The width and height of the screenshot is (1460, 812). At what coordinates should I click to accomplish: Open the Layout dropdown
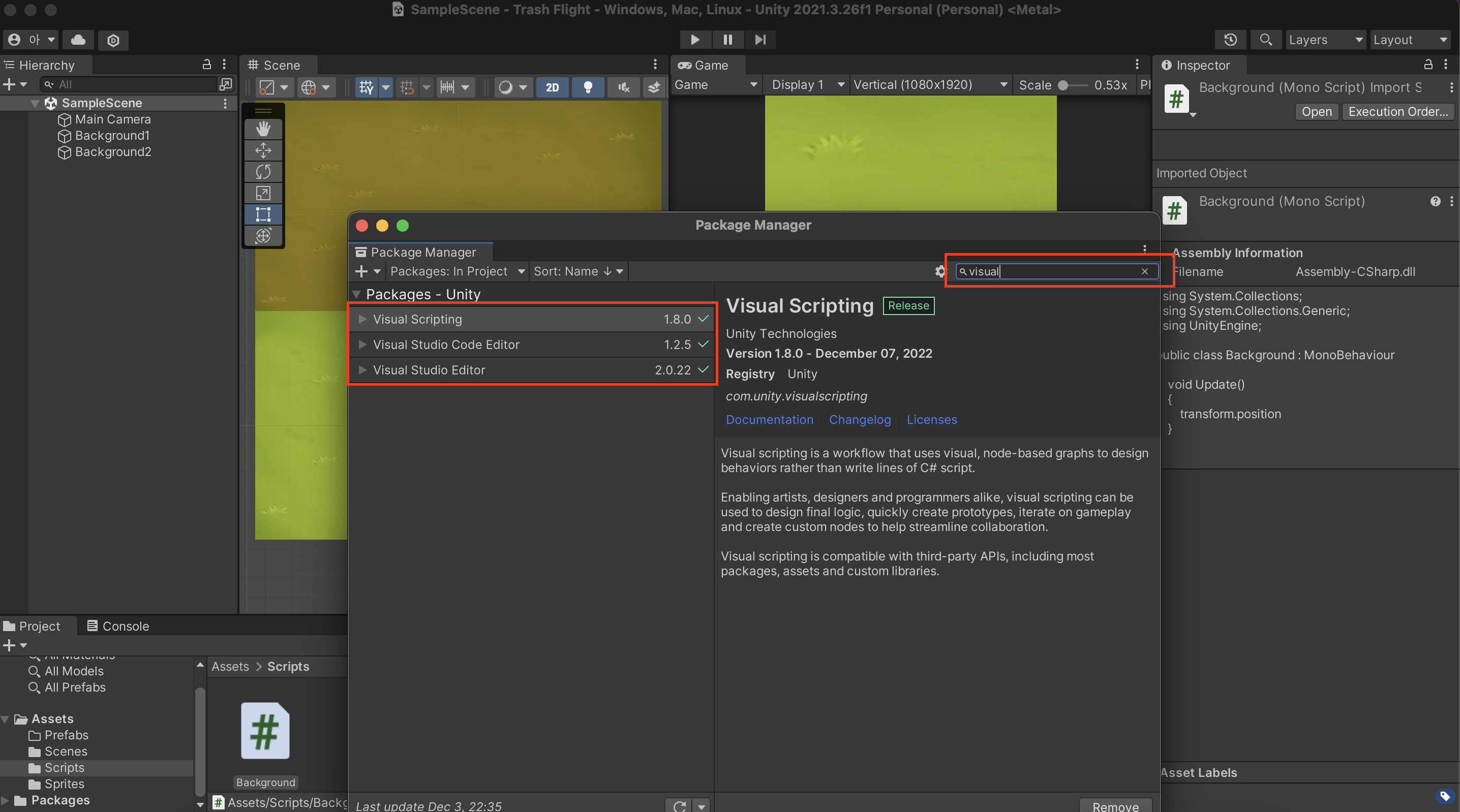pos(1410,40)
